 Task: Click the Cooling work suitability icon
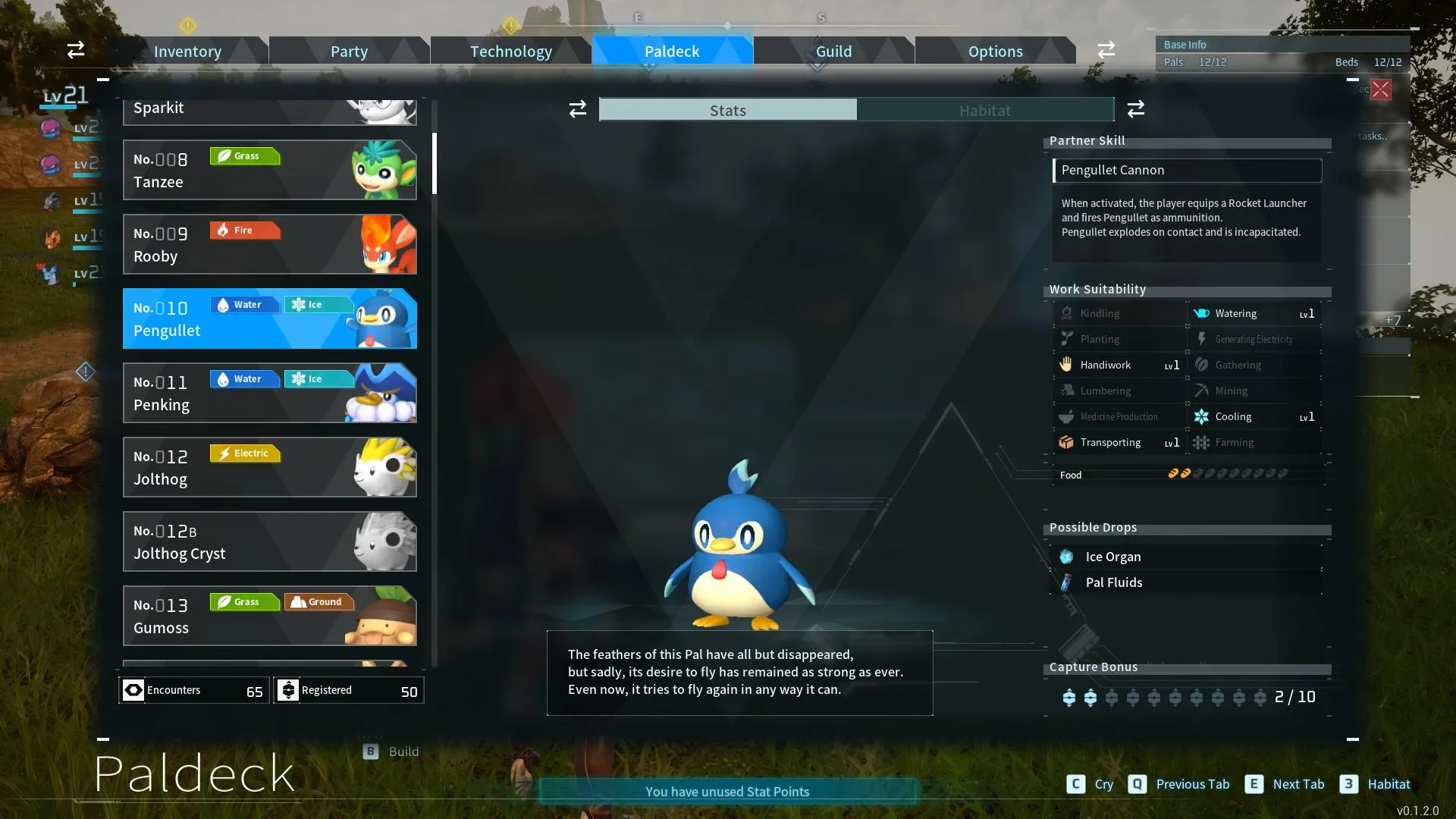pyautogui.click(x=1201, y=416)
